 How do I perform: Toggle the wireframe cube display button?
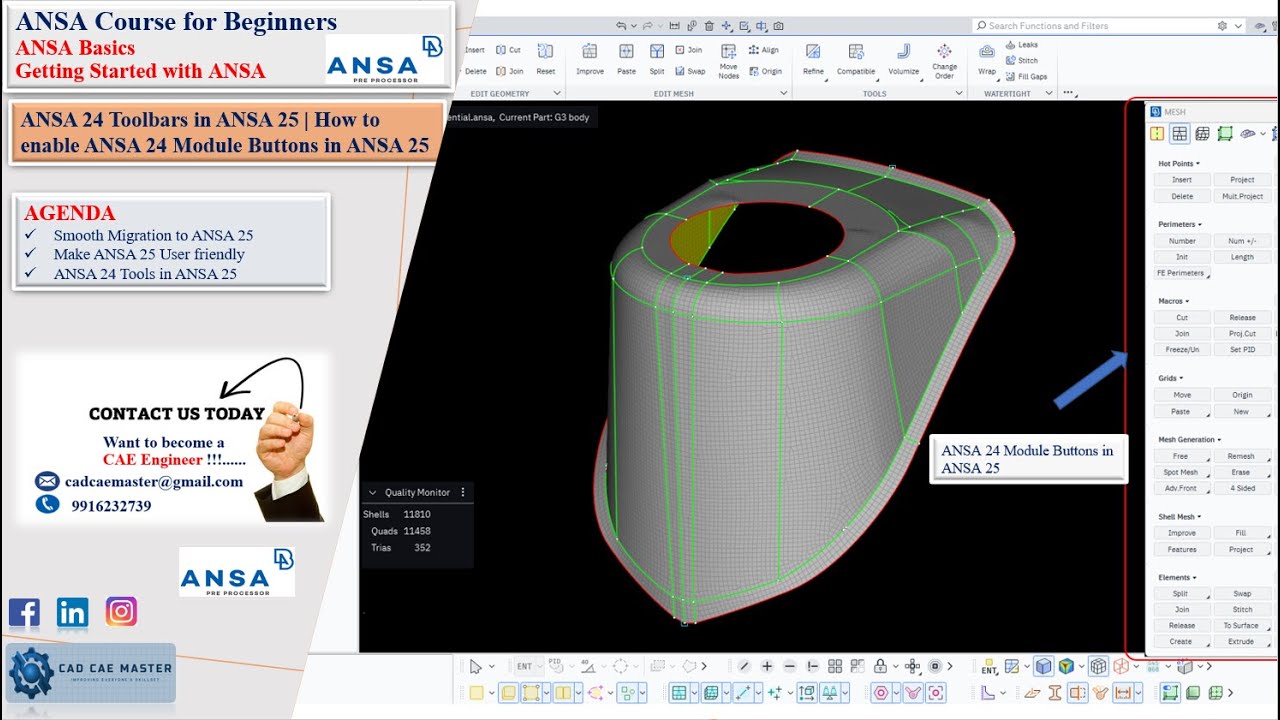[1098, 666]
